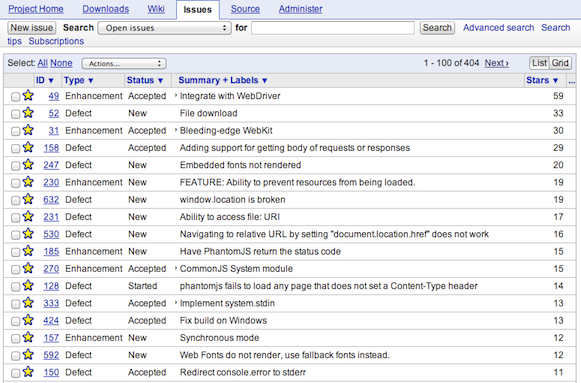Viewport: 581px width, 383px height.
Task: Open issue ID 231 link
Action: click(x=51, y=217)
